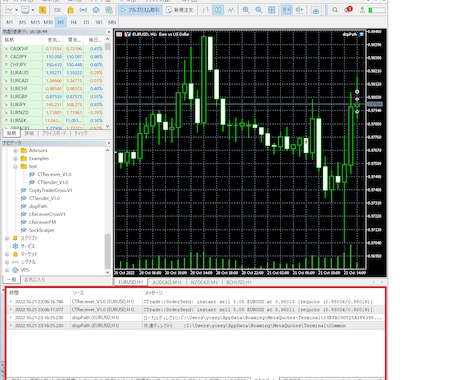This screenshot has height=380, width=460.
Task: Toggle chart shift icon
Action: (x=299, y=10)
